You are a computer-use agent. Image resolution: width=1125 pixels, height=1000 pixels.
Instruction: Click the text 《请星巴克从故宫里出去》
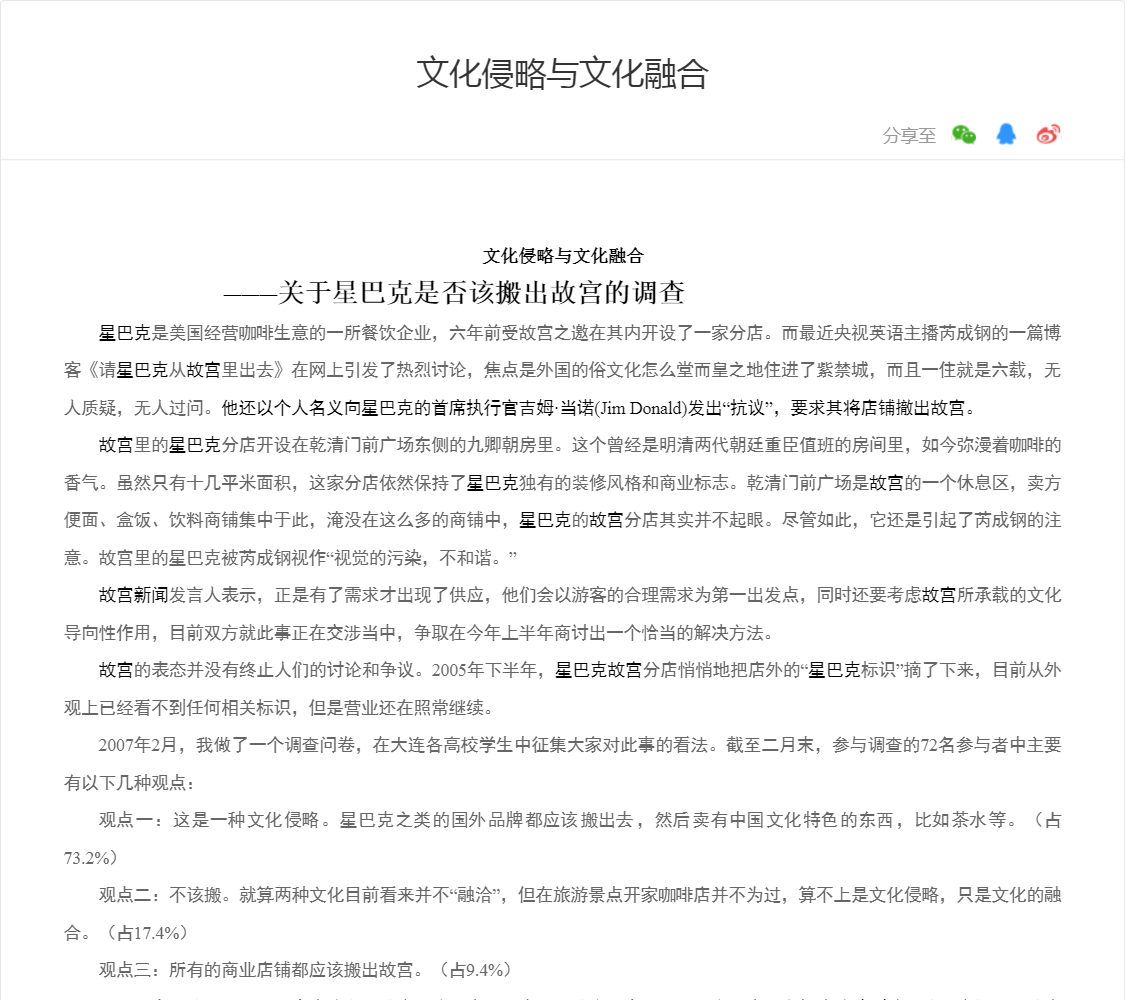tap(185, 370)
